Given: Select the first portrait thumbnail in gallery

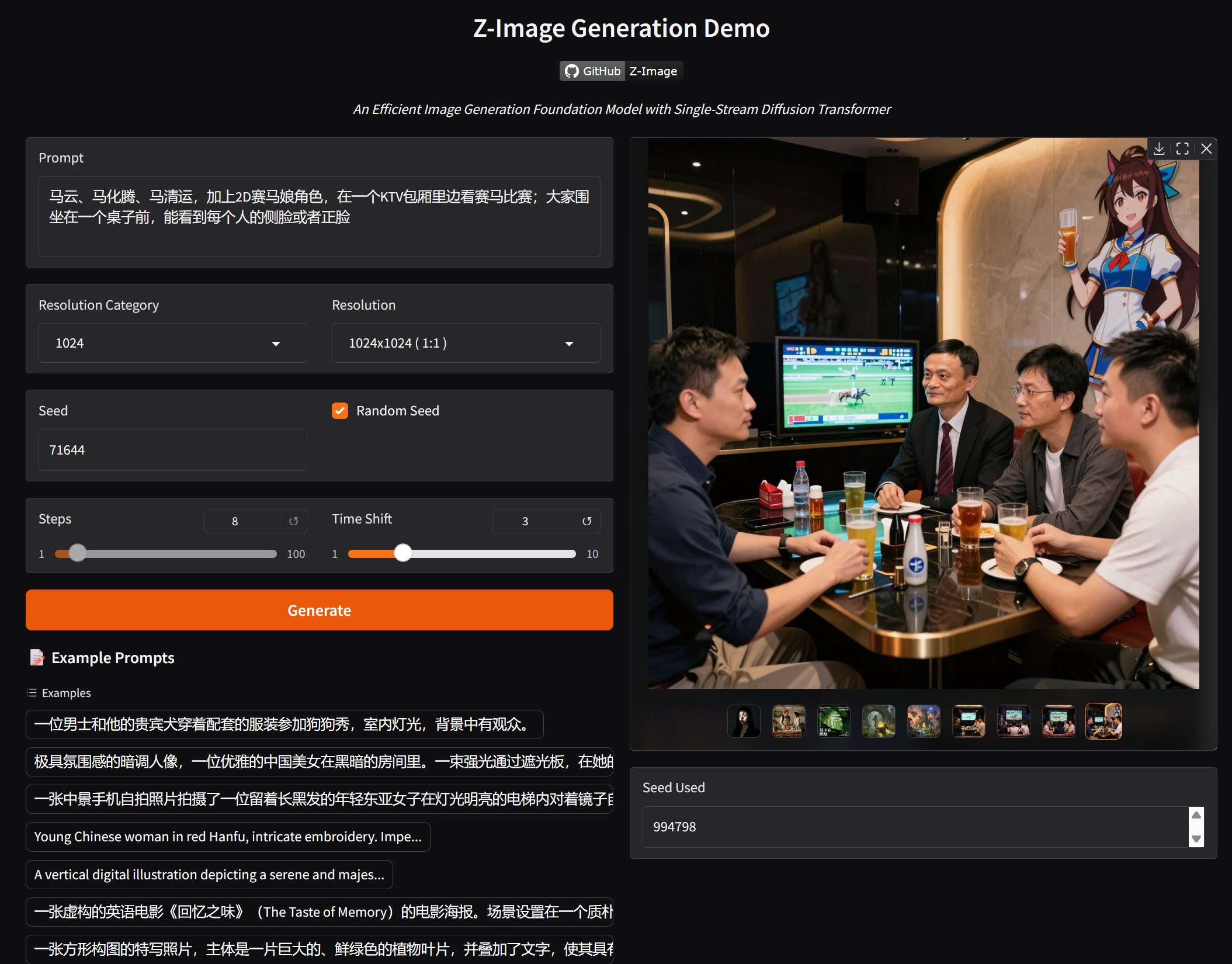Looking at the screenshot, I should click(744, 721).
